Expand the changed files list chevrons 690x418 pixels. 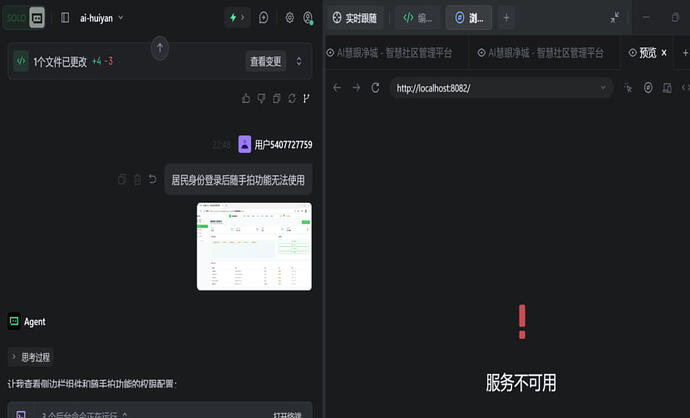[x=299, y=61]
